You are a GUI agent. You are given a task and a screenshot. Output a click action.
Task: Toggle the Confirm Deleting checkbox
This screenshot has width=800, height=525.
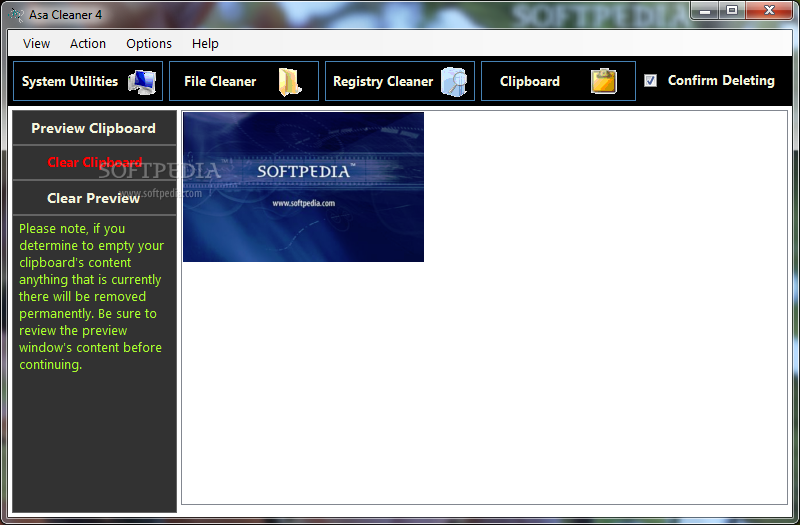[x=650, y=81]
